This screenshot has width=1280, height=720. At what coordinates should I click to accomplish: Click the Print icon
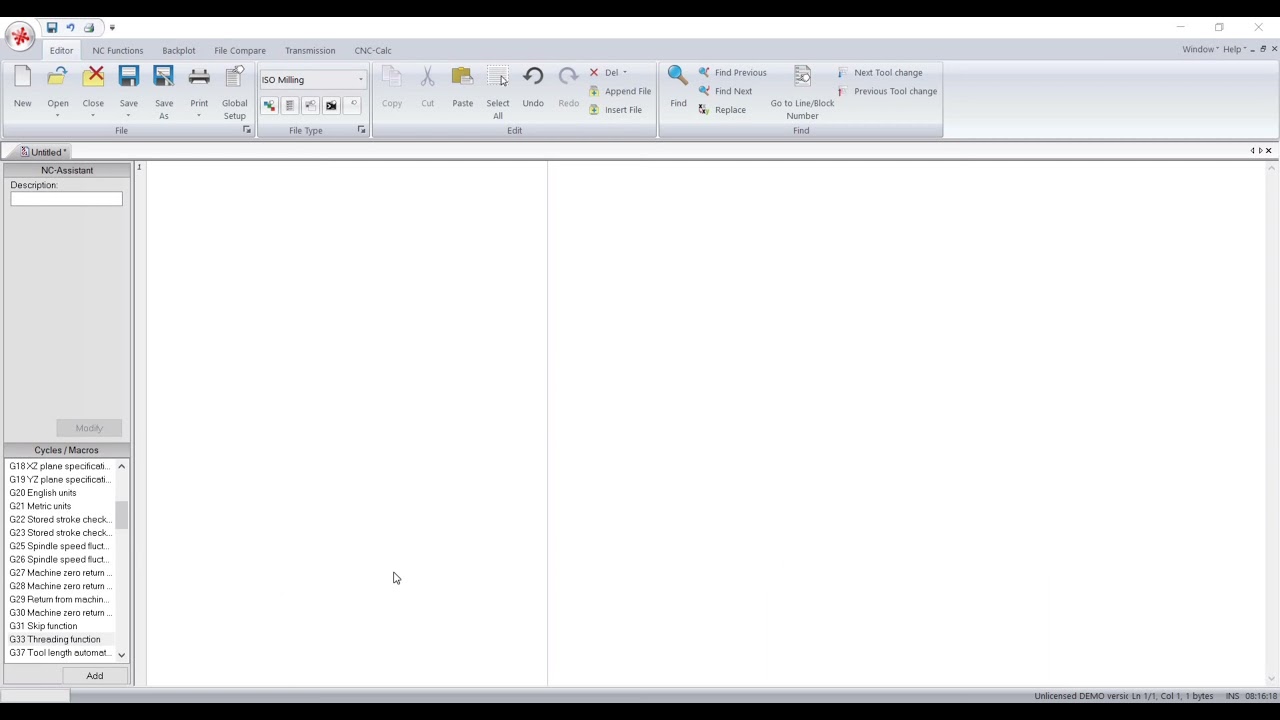[x=199, y=77]
